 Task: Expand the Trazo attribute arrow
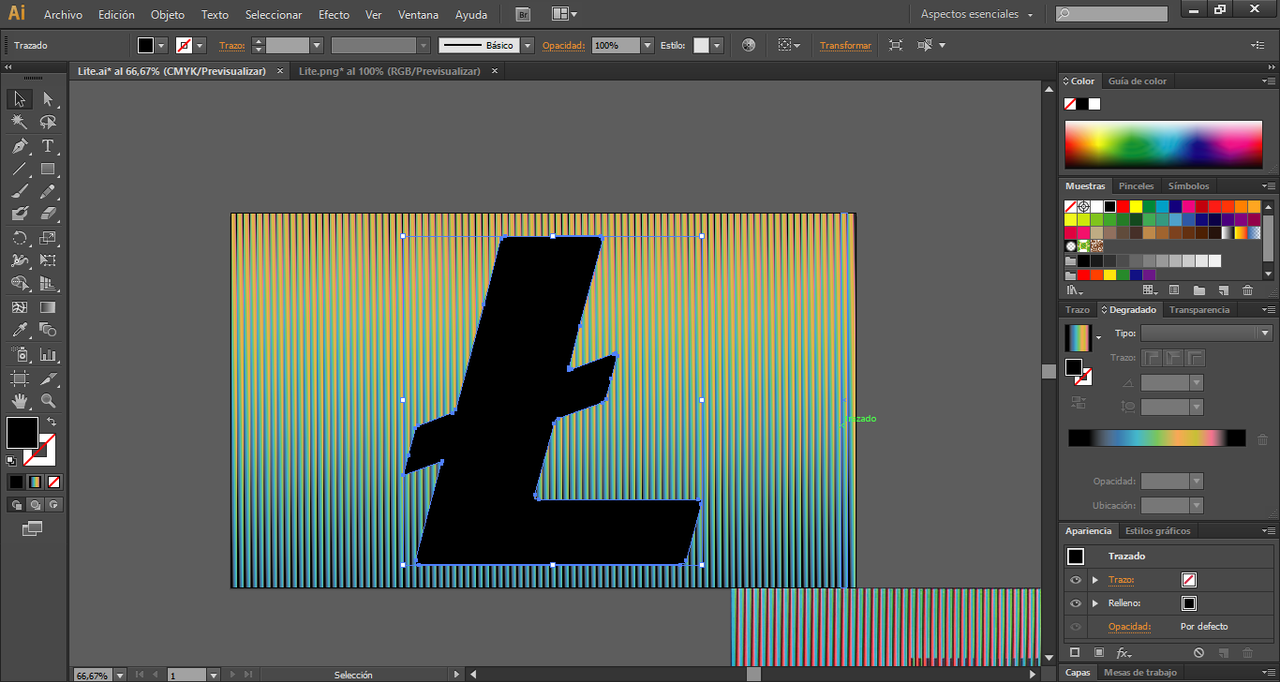coord(1095,580)
